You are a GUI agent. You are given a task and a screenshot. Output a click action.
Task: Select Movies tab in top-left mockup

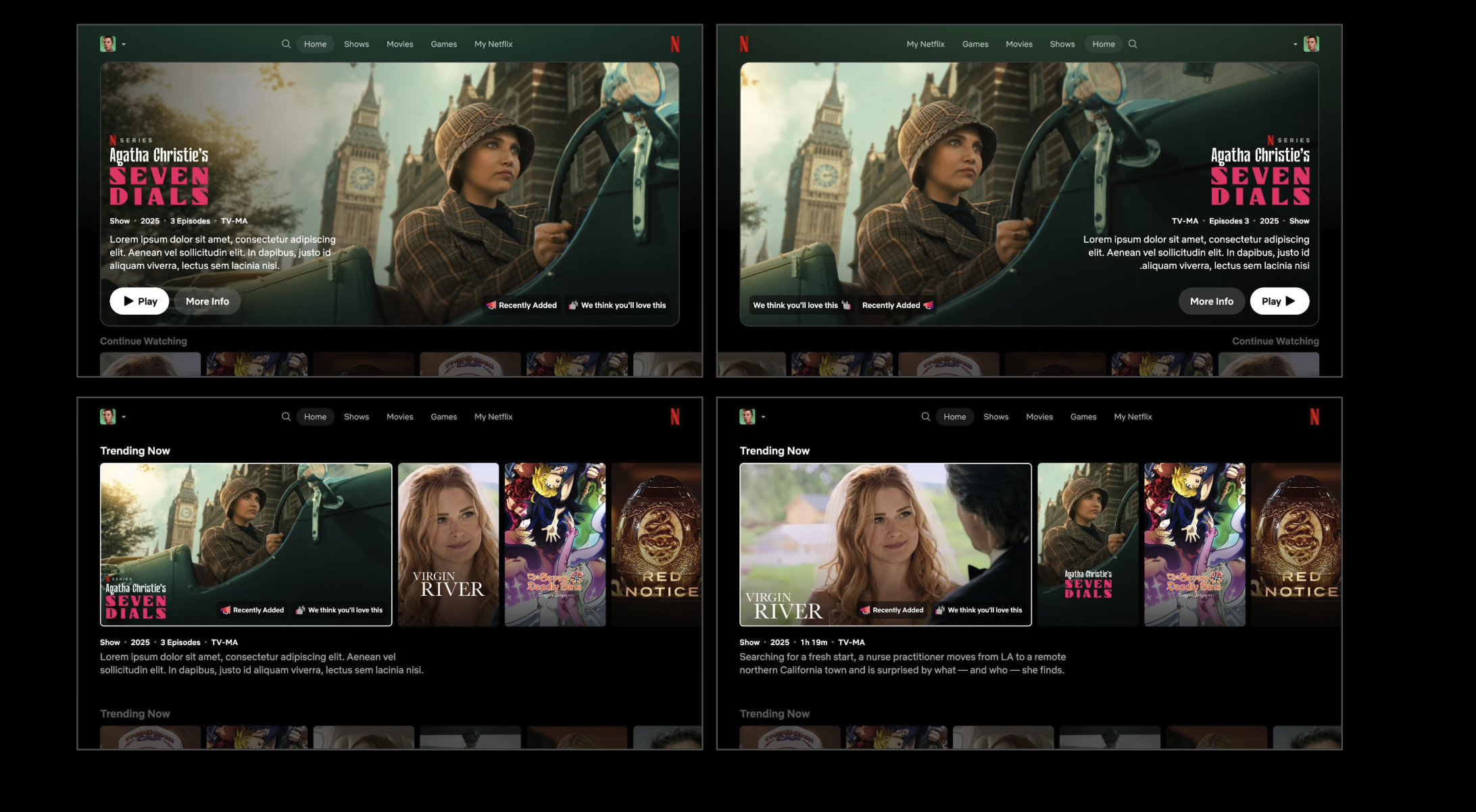(x=399, y=44)
